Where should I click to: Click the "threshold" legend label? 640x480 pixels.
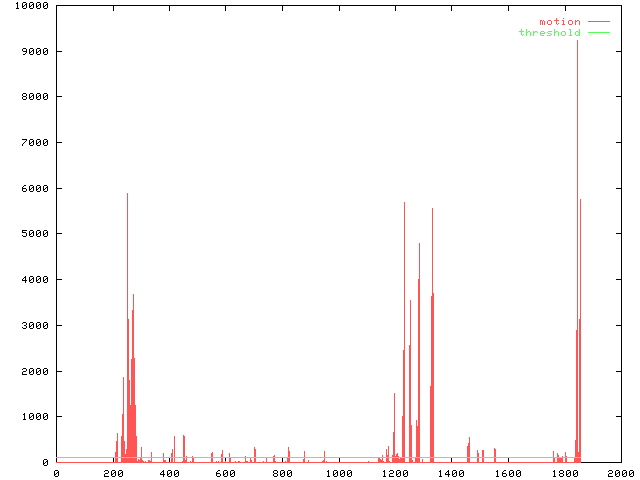[x=549, y=33]
